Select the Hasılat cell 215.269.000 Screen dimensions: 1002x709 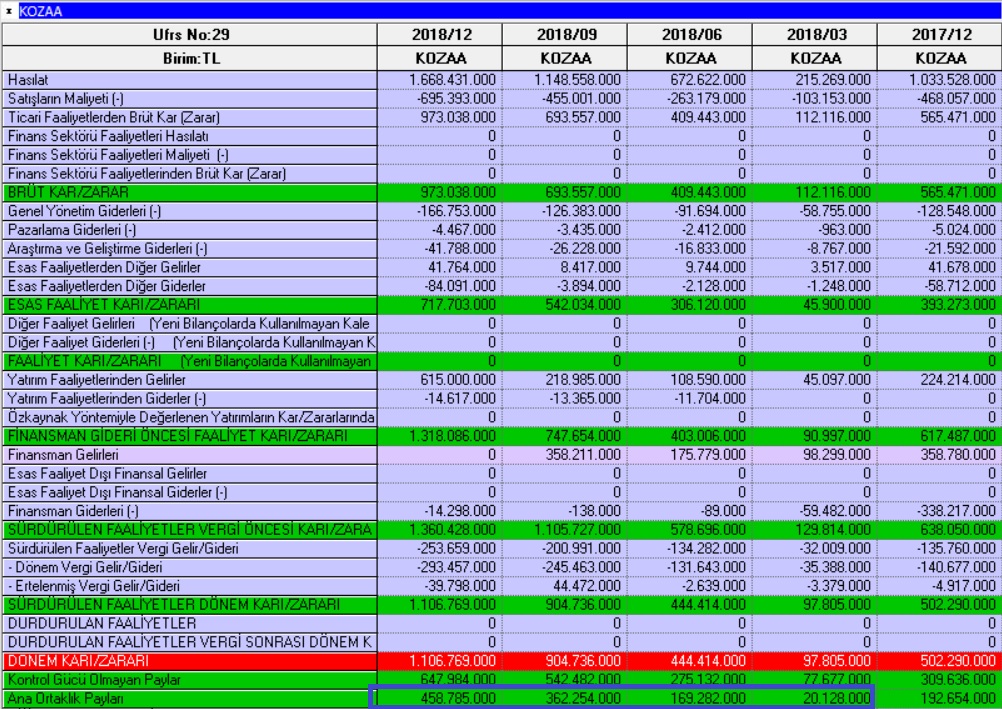[x=815, y=80]
